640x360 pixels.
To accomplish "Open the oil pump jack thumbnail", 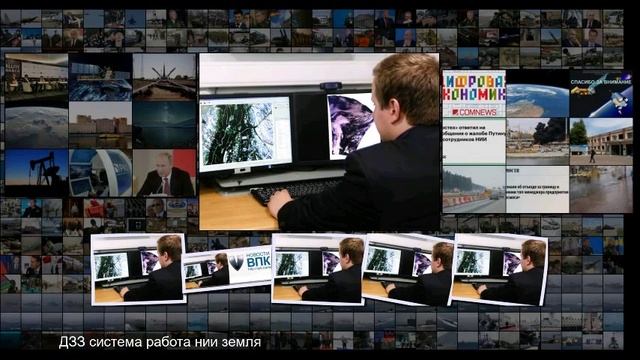I will tap(36, 173).
